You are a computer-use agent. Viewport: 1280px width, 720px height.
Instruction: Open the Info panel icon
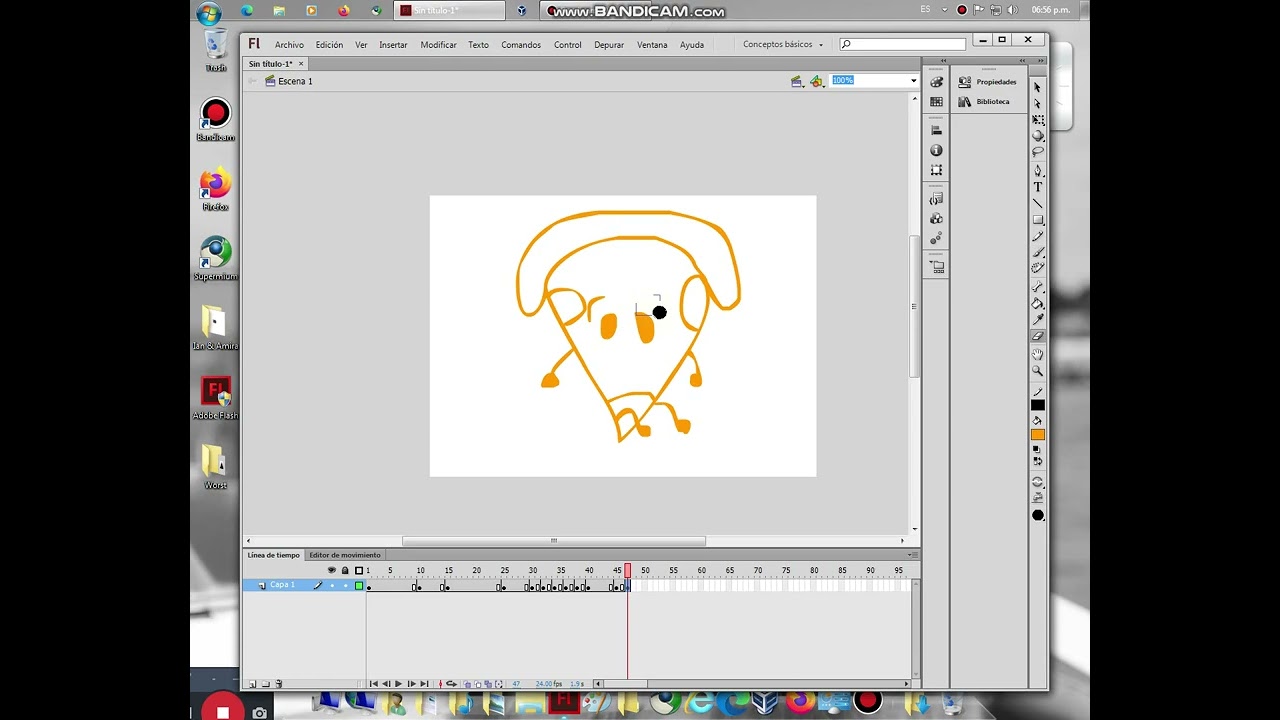click(936, 150)
